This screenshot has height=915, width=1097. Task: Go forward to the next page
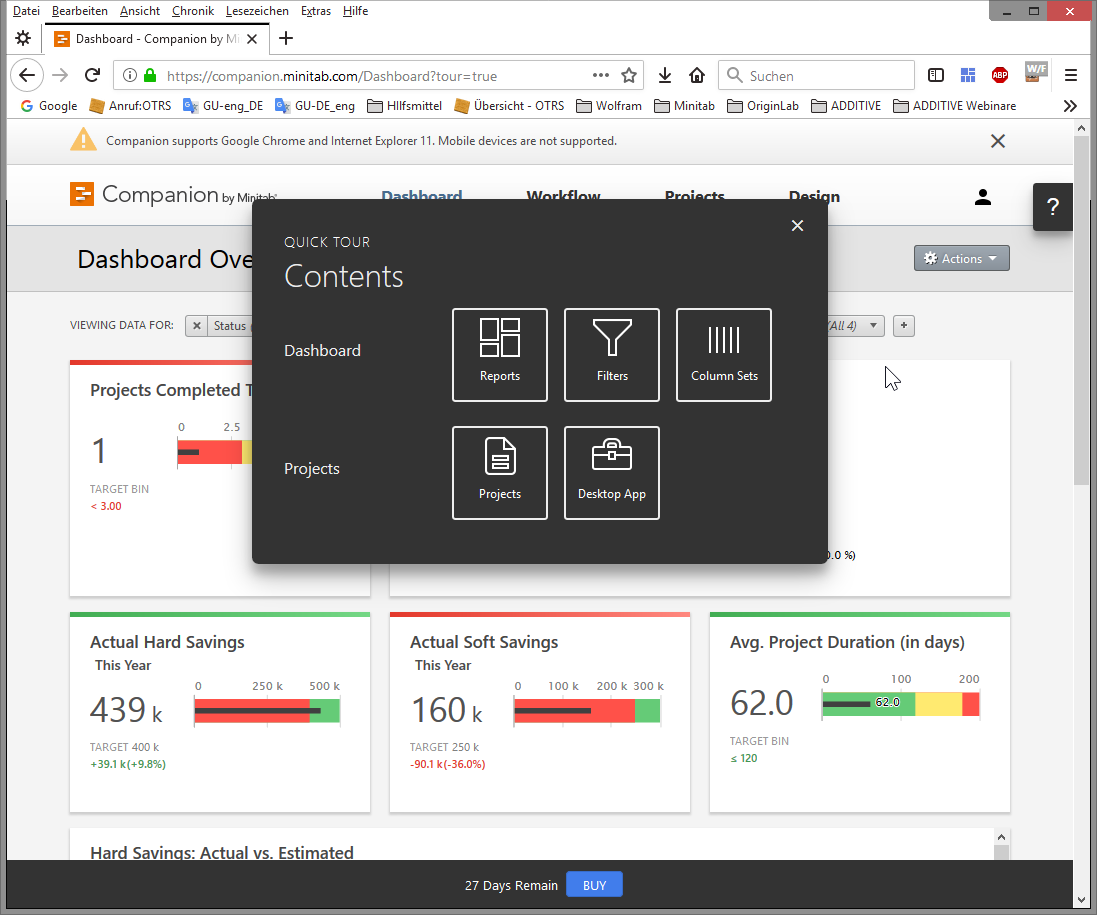coord(60,76)
